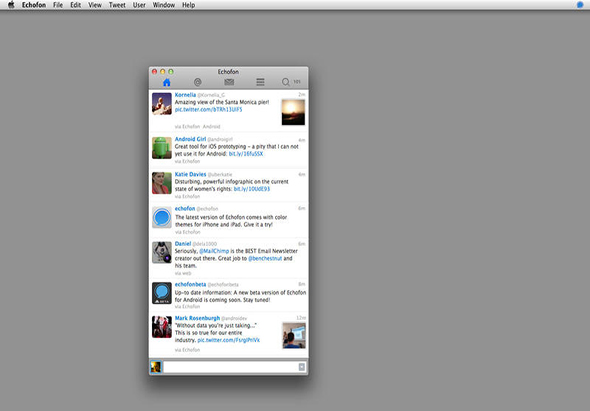Image resolution: width=590 pixels, height=411 pixels.
Task: Open Mark Rosenburgh's presentation photo thumbnail
Action: 294,335
